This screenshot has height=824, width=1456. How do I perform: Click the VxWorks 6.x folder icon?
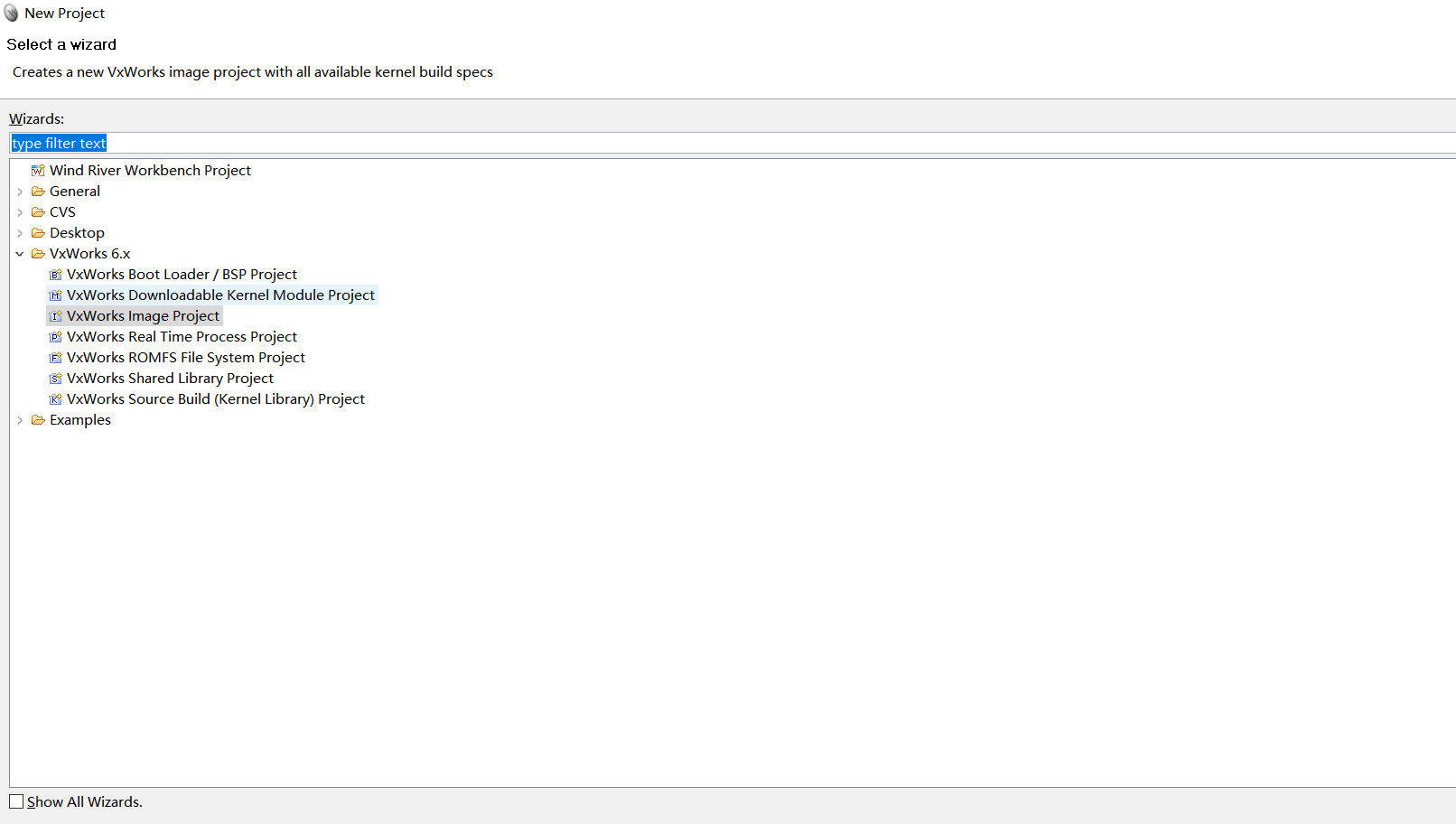38,253
